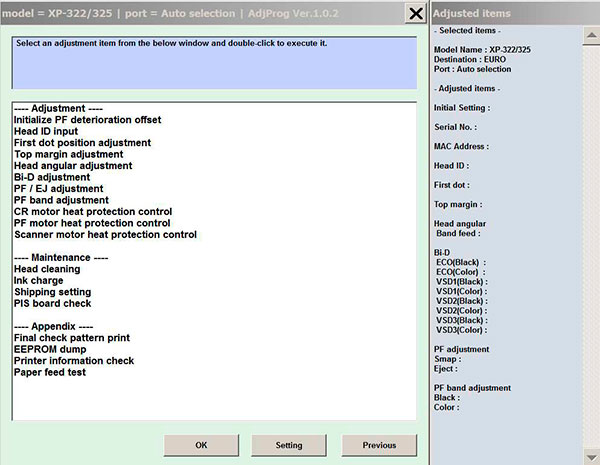
Task: Click 'MAC Address :' in Adjusted items
Action: [x=461, y=147]
